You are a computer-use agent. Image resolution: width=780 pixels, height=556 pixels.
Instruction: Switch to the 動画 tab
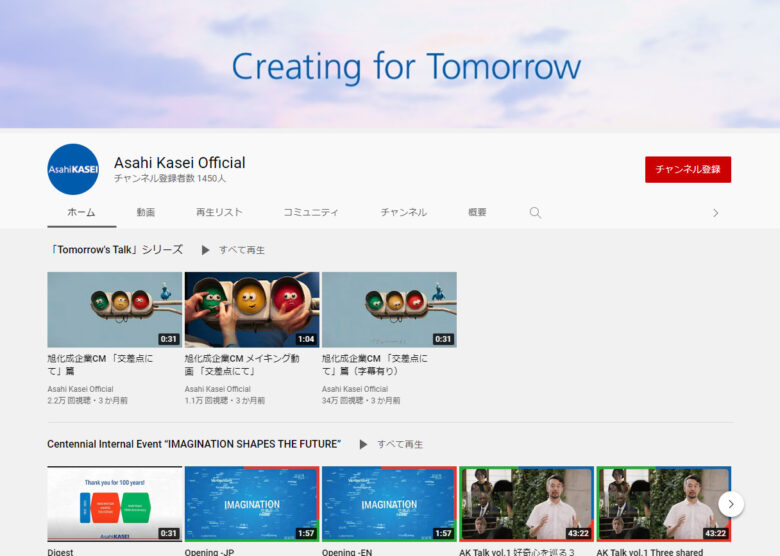146,212
